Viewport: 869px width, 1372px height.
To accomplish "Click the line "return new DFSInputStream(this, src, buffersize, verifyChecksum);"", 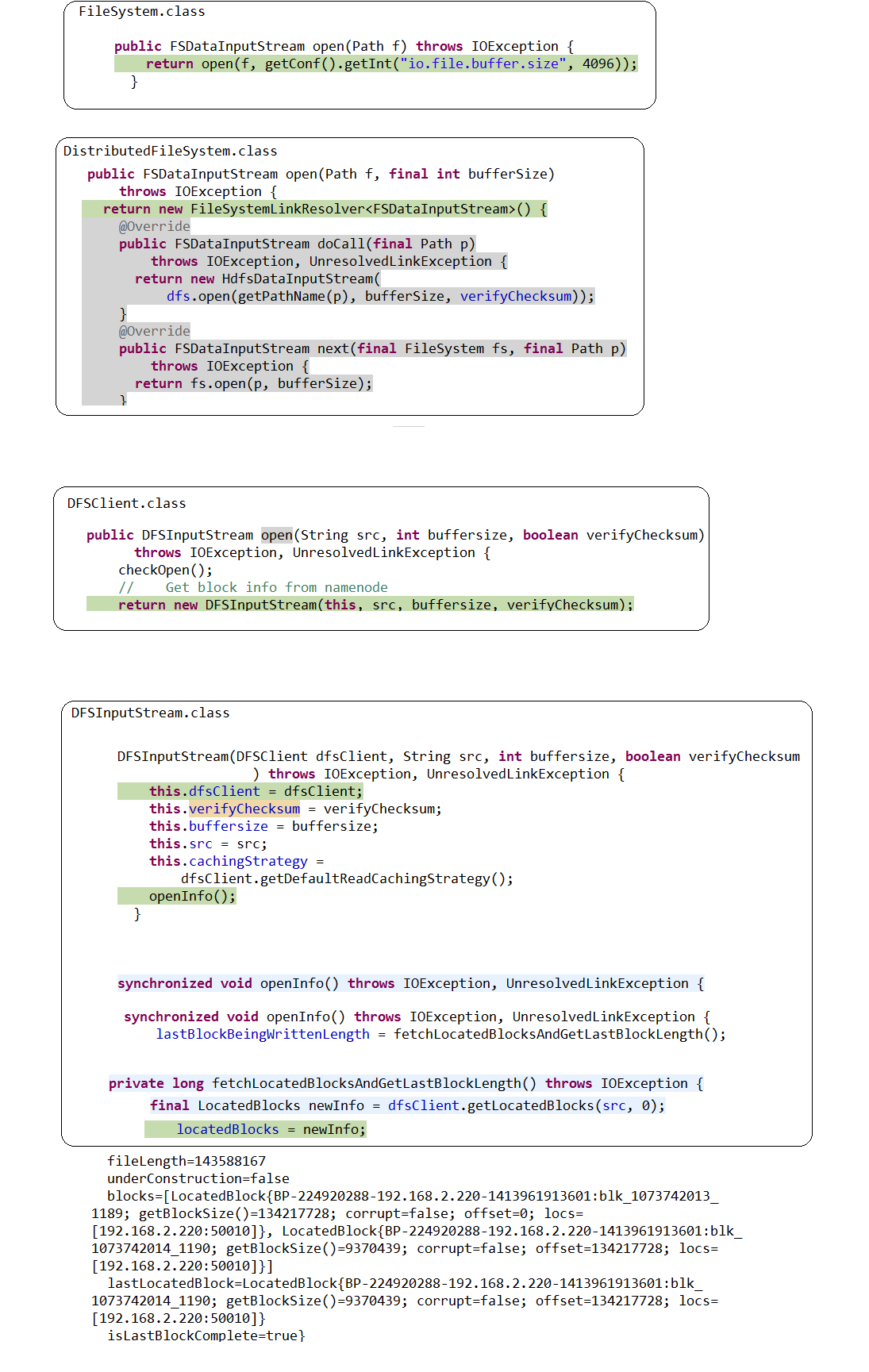I will click(376, 605).
